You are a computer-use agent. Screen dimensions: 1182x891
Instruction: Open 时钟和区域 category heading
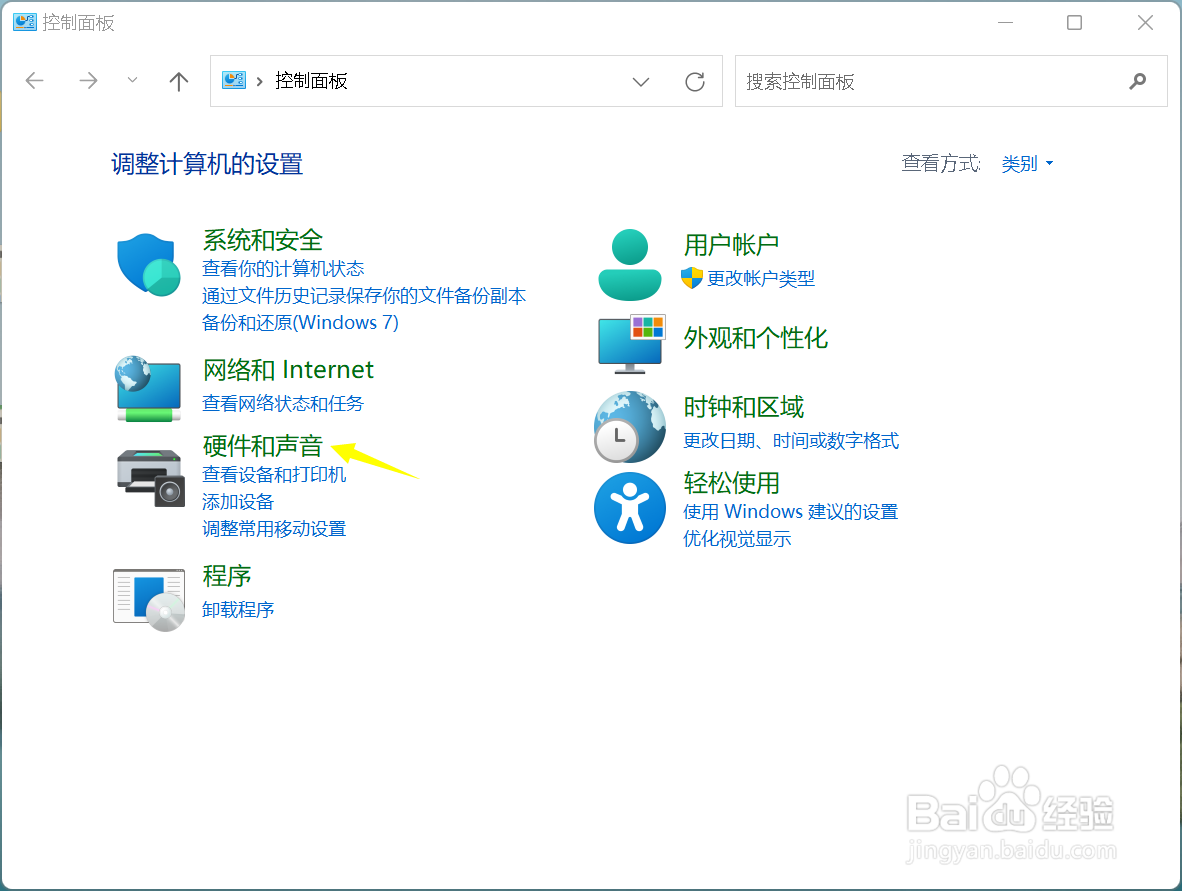pyautogui.click(x=743, y=407)
